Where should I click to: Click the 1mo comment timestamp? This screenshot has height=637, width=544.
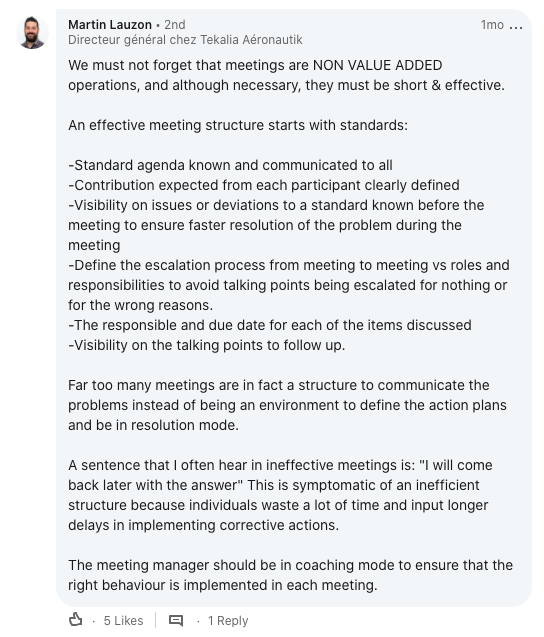(x=492, y=25)
